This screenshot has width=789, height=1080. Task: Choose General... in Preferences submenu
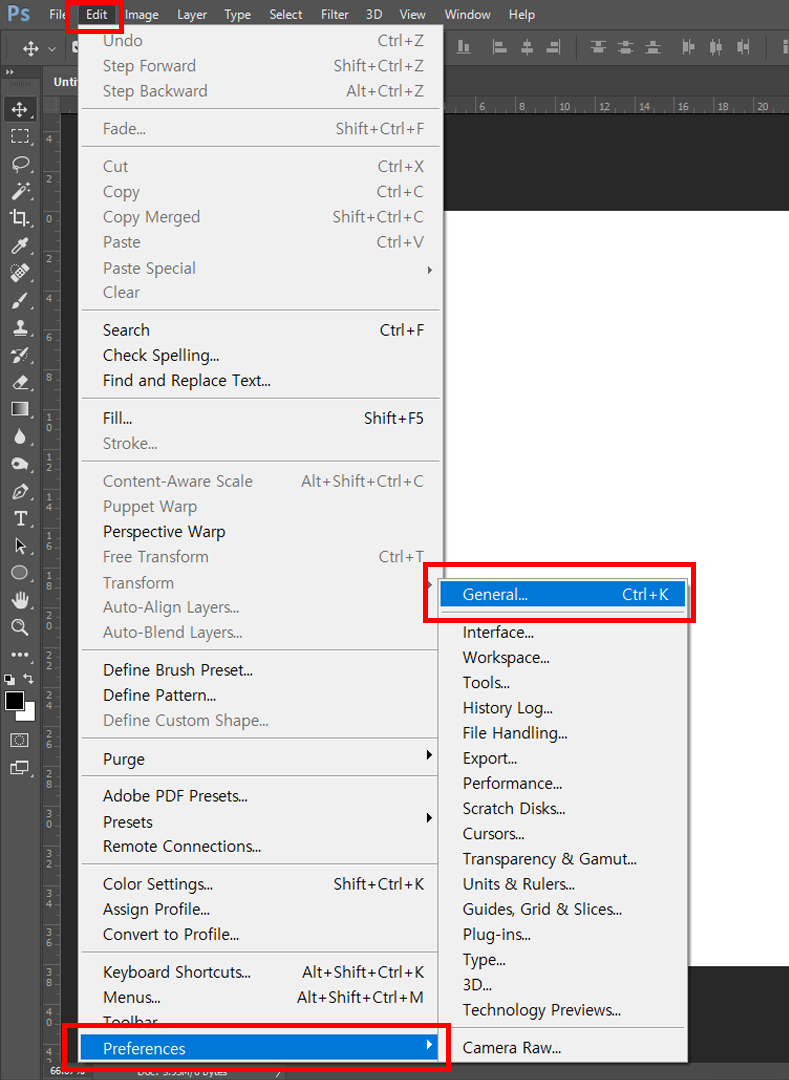click(x=562, y=594)
